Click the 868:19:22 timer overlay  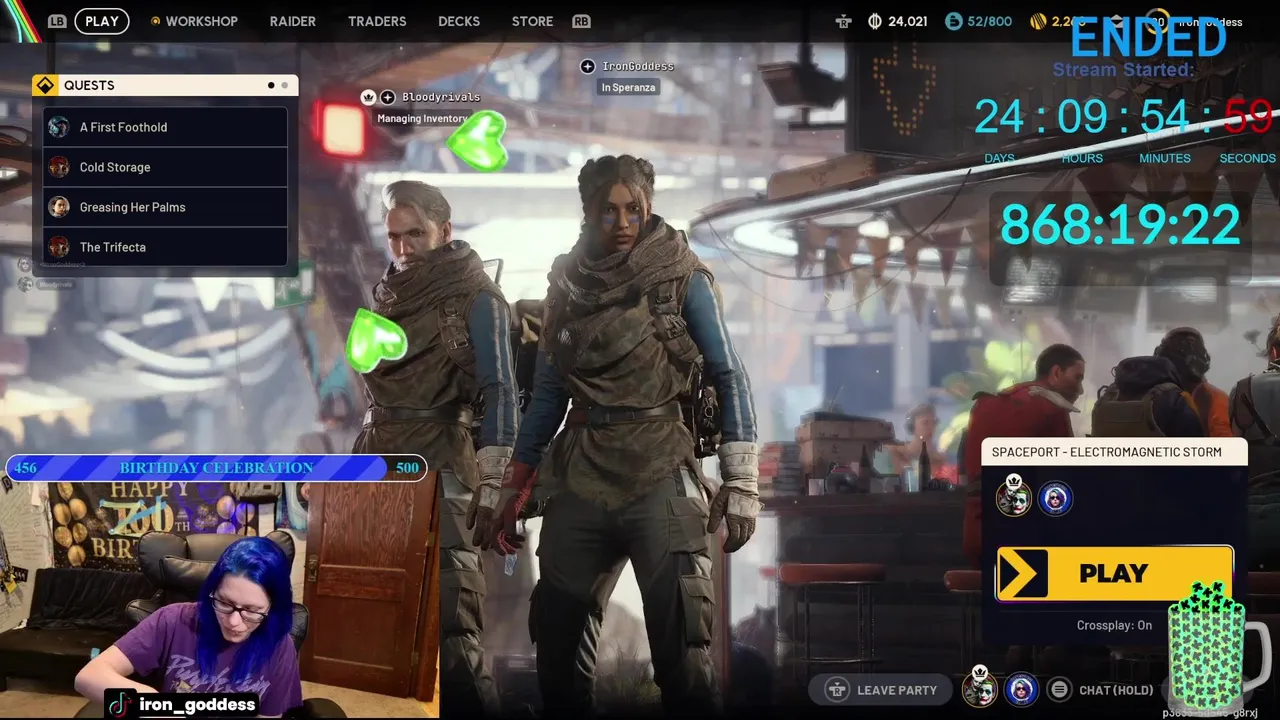click(1120, 225)
